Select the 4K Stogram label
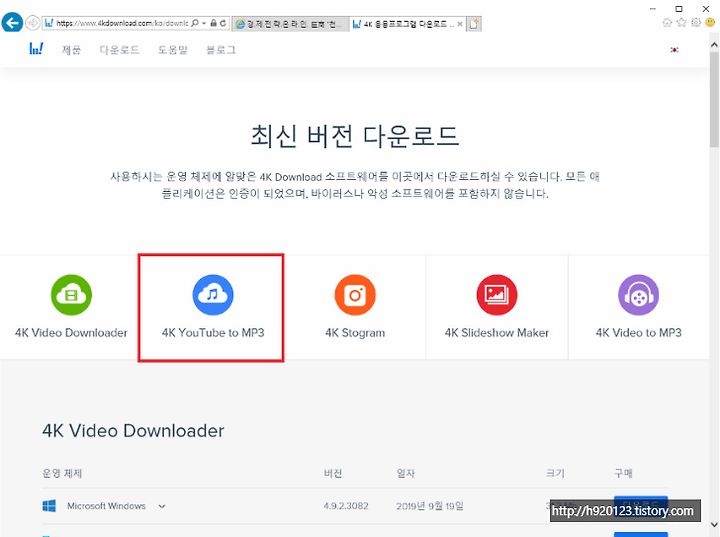Screen dimensions: 720x537 coord(355,333)
